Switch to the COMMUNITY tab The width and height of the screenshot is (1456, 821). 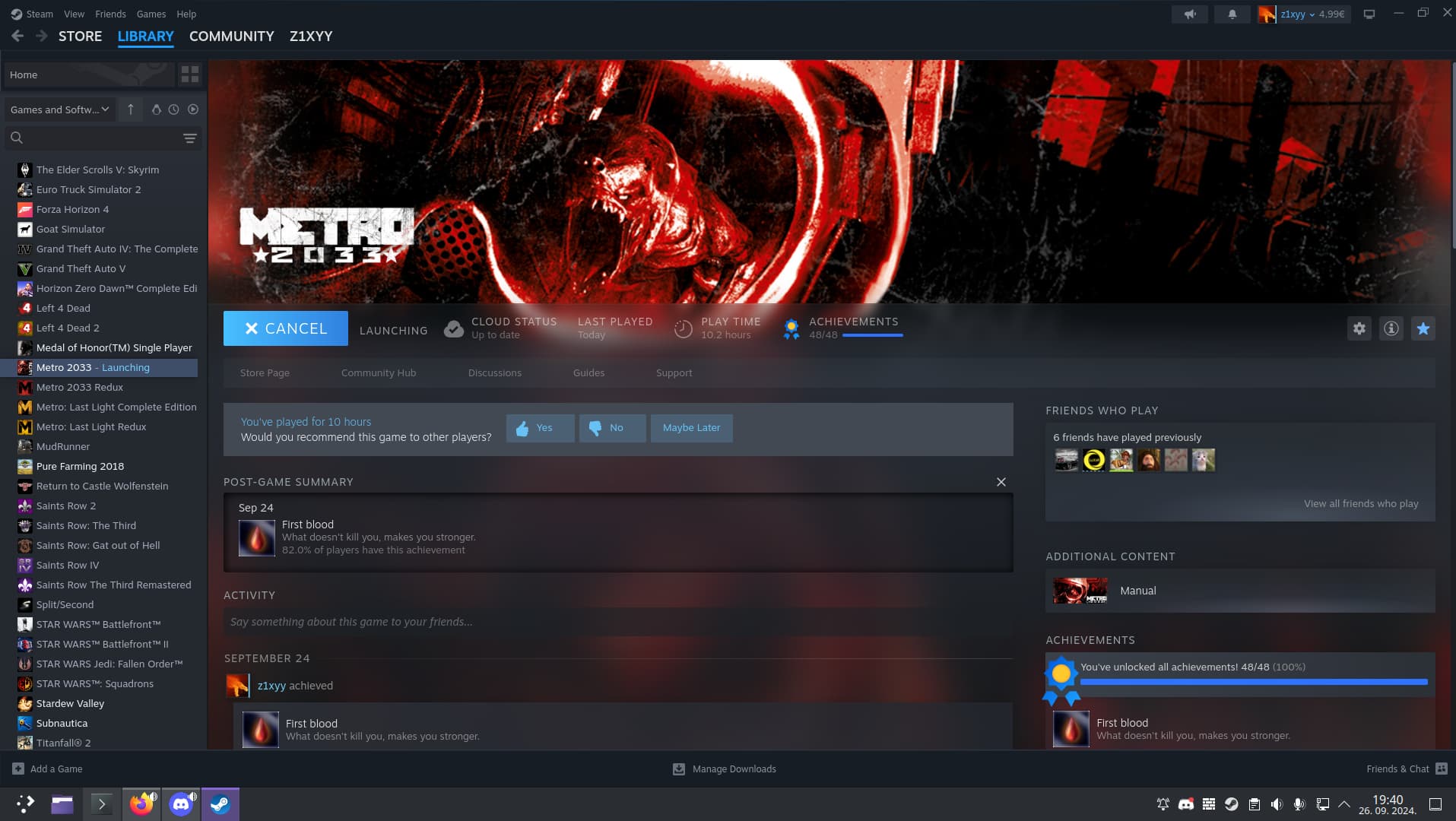(x=231, y=36)
